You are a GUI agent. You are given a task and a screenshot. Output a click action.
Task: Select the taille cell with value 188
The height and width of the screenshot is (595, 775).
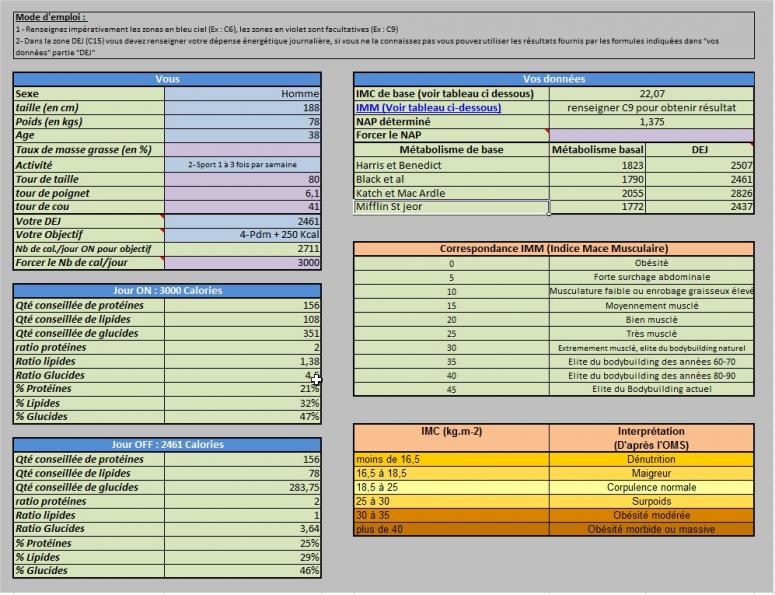[x=243, y=108]
